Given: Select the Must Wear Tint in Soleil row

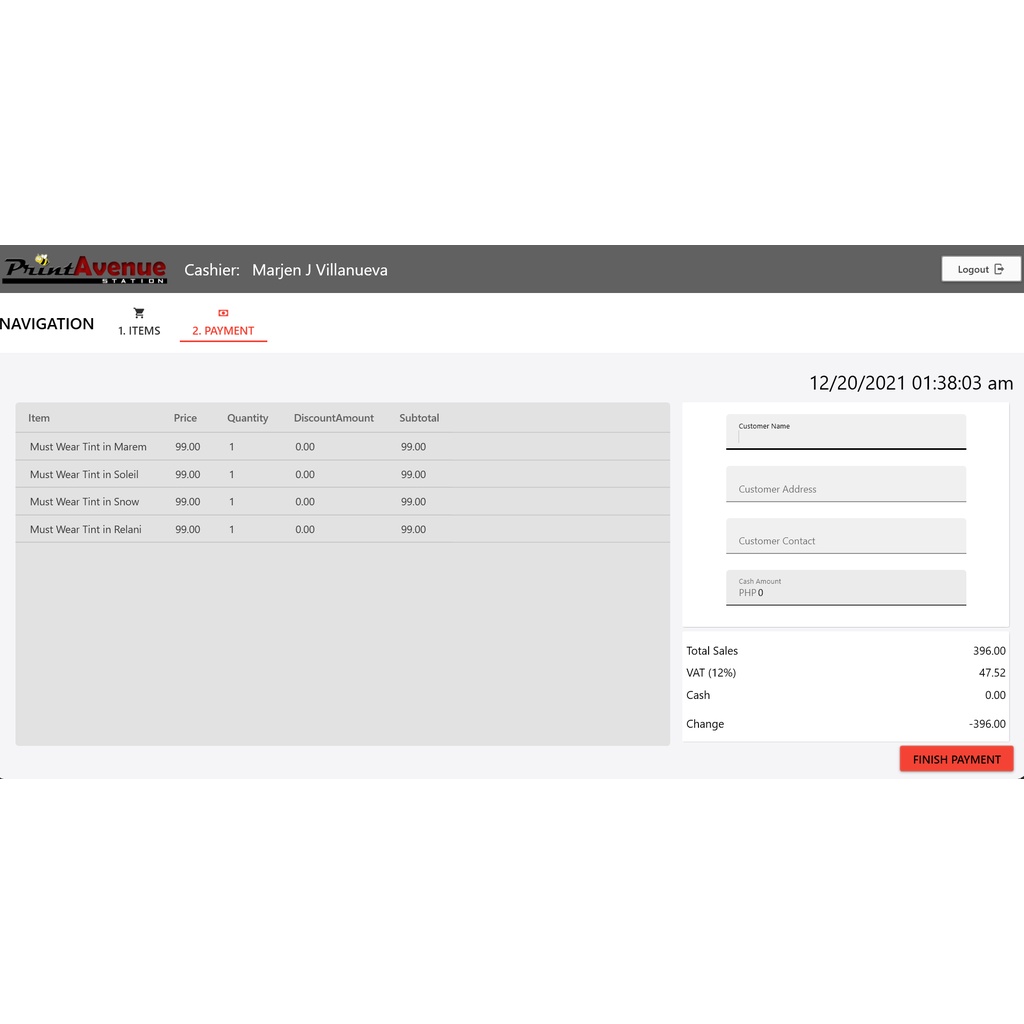Looking at the screenshot, I should point(84,475).
